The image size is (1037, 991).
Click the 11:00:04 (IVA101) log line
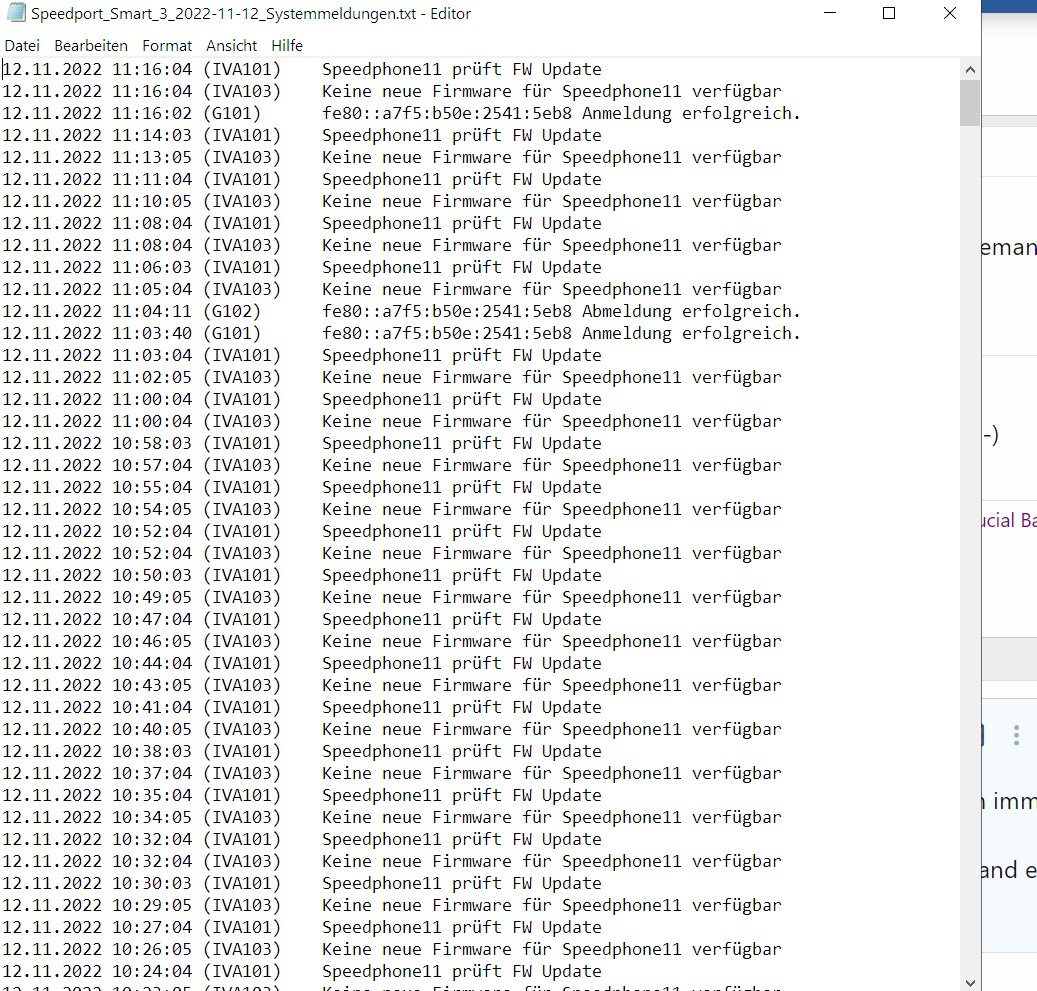point(302,399)
